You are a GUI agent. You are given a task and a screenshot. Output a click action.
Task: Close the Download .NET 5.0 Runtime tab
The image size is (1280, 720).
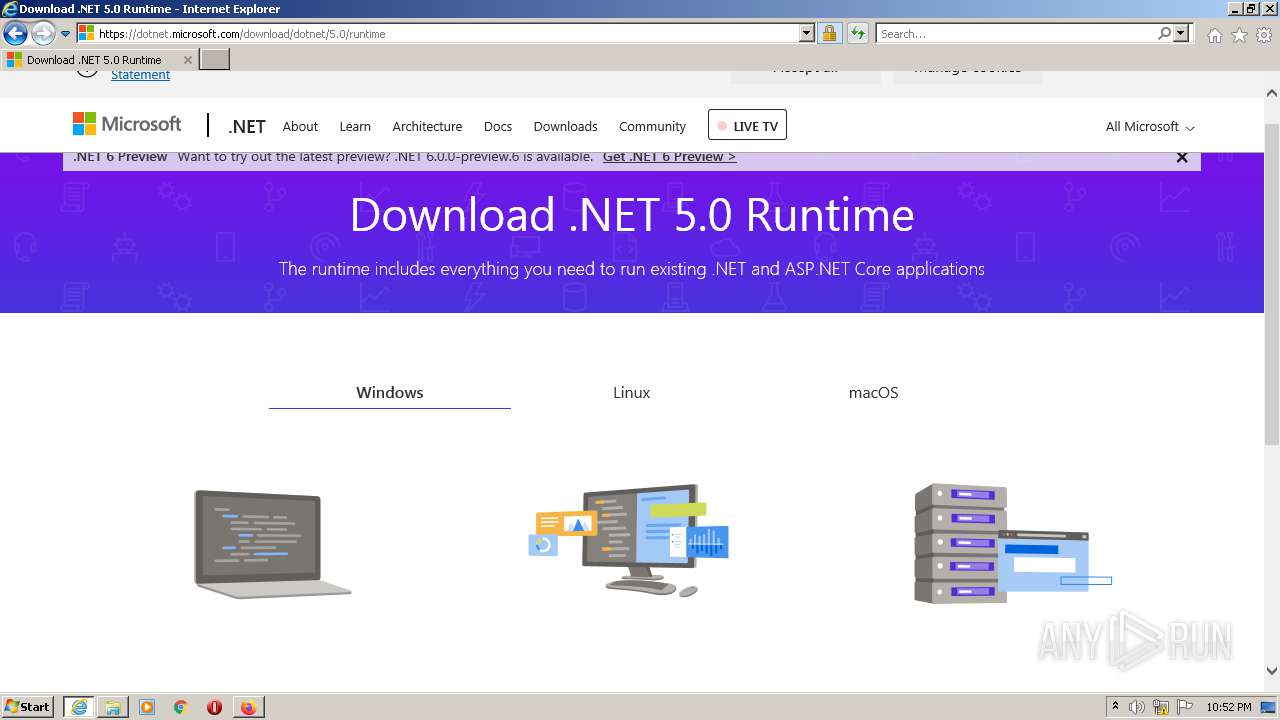pos(188,60)
